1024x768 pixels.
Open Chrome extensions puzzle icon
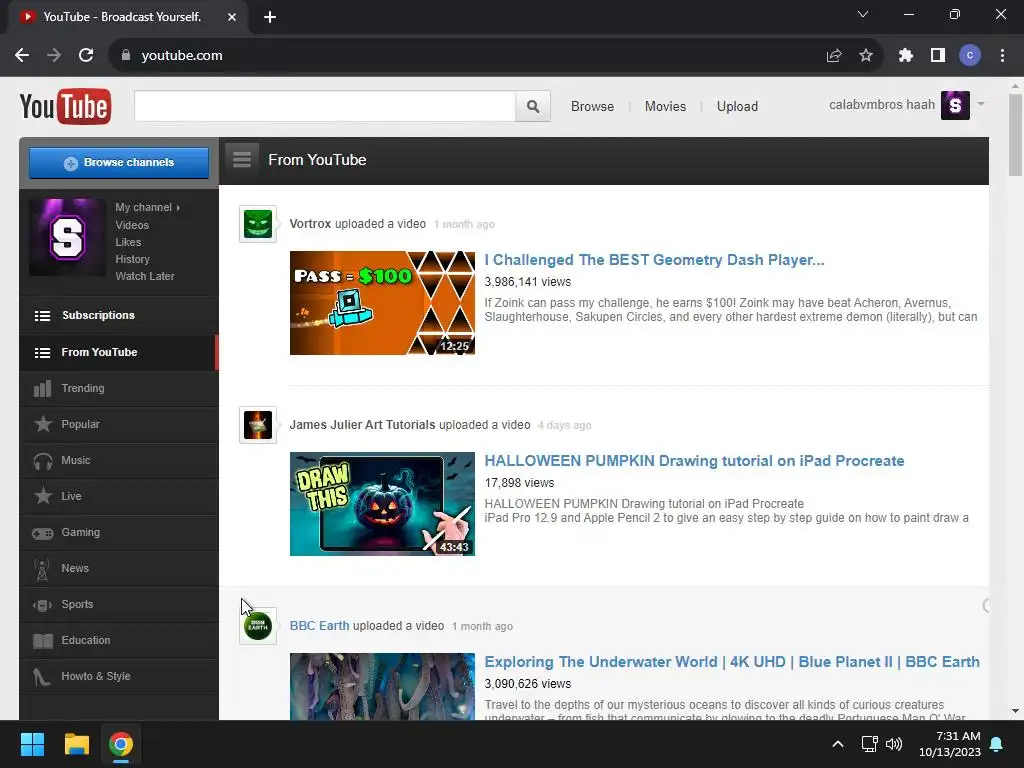click(x=905, y=56)
